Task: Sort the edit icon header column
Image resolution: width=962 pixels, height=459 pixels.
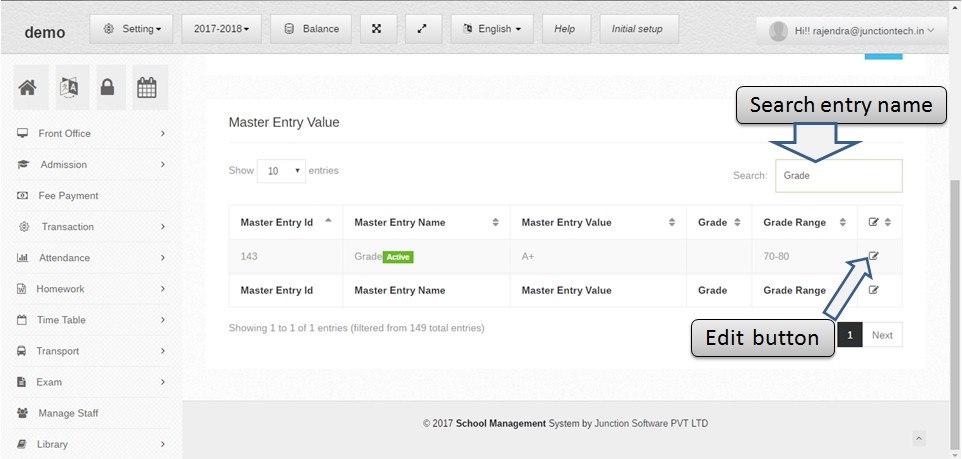Action: pos(880,222)
